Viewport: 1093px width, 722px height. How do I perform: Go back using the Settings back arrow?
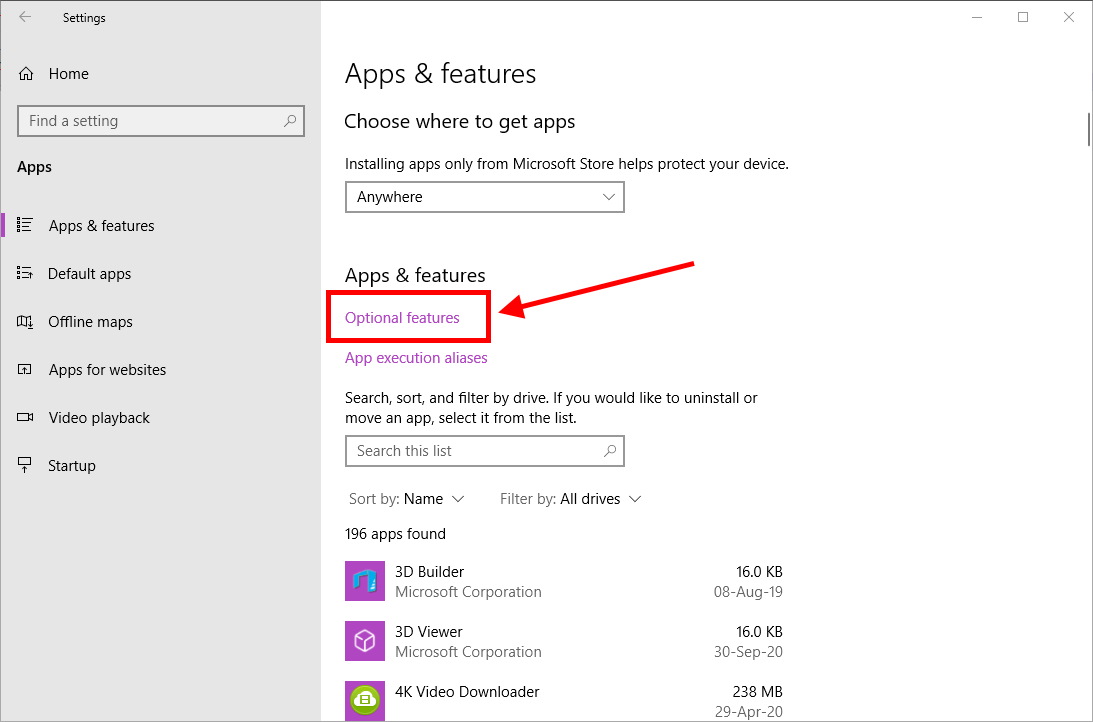click(25, 17)
